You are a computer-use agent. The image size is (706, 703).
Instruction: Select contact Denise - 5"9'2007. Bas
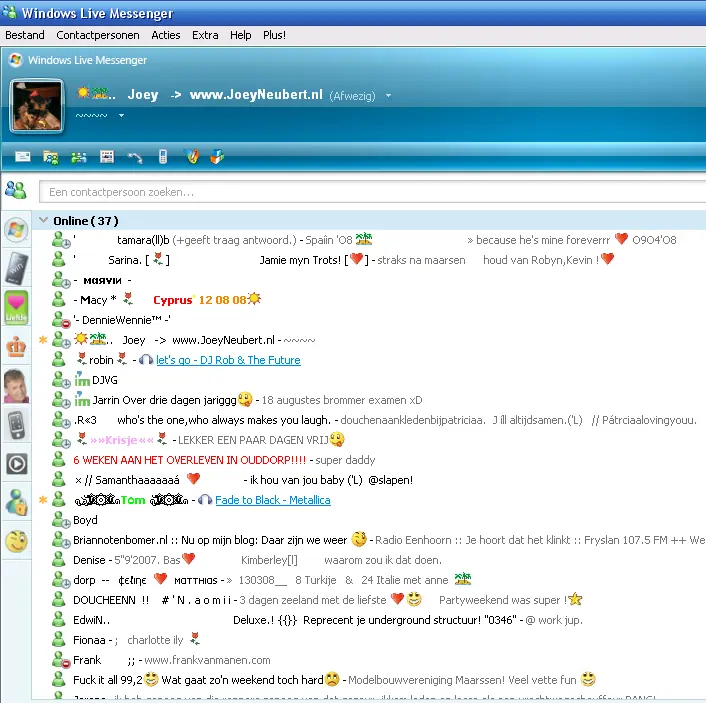tap(369, 560)
